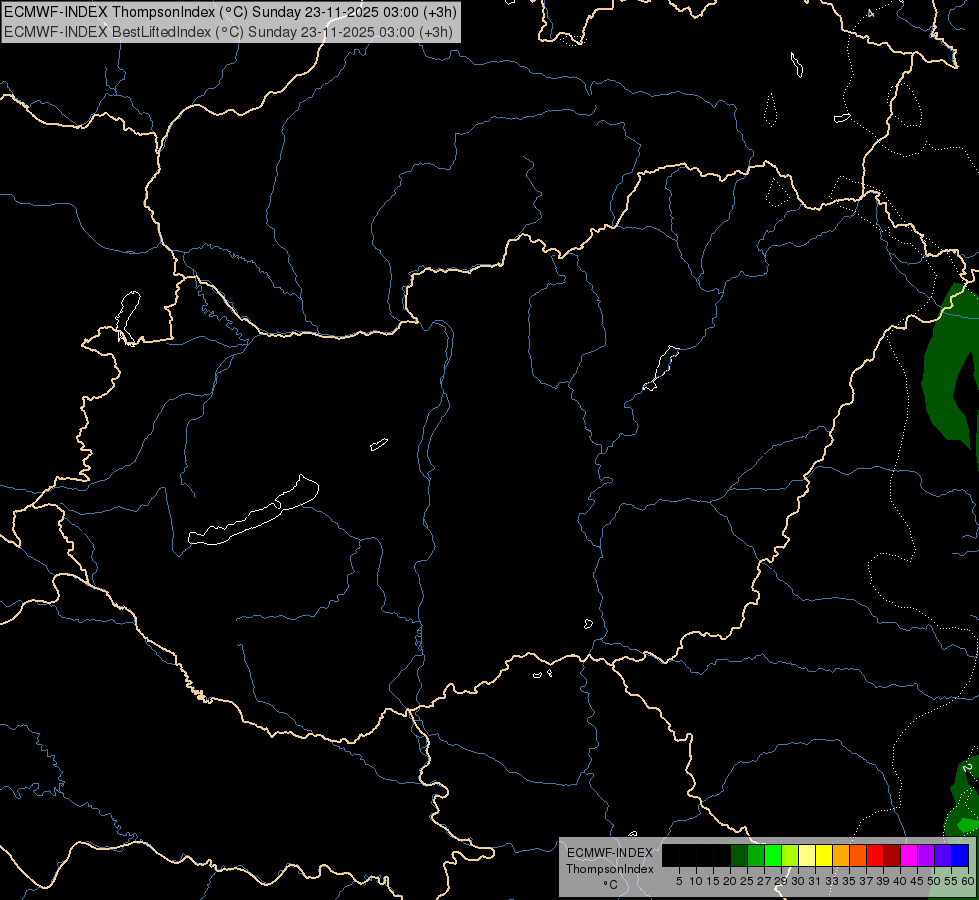Click the legend 'ThompsonIndex' label
Screen dimensions: 979x900
point(609,869)
